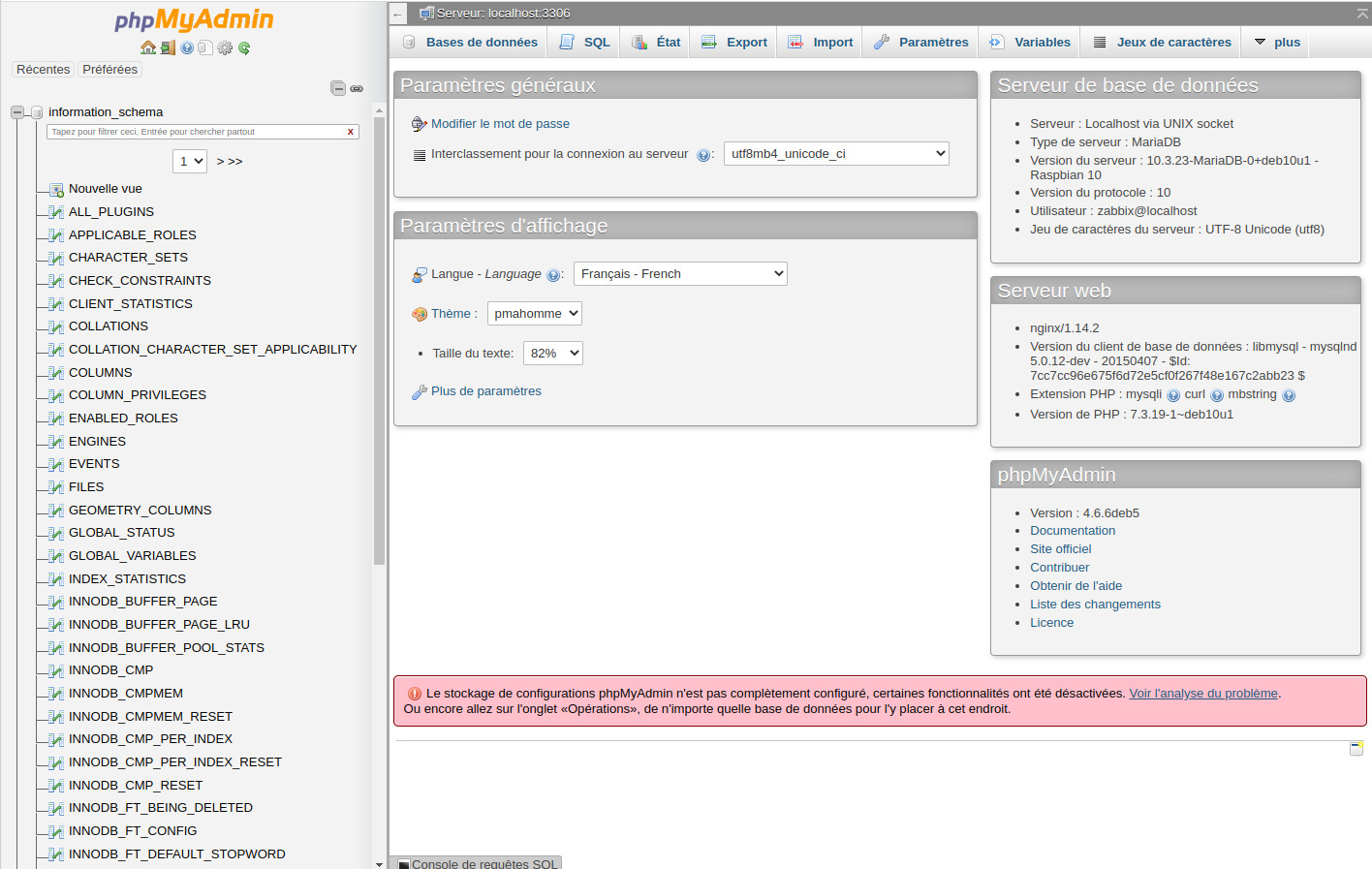This screenshot has height=869, width=1372.
Task: Clear the table filter with the red X
Action: pyautogui.click(x=350, y=131)
